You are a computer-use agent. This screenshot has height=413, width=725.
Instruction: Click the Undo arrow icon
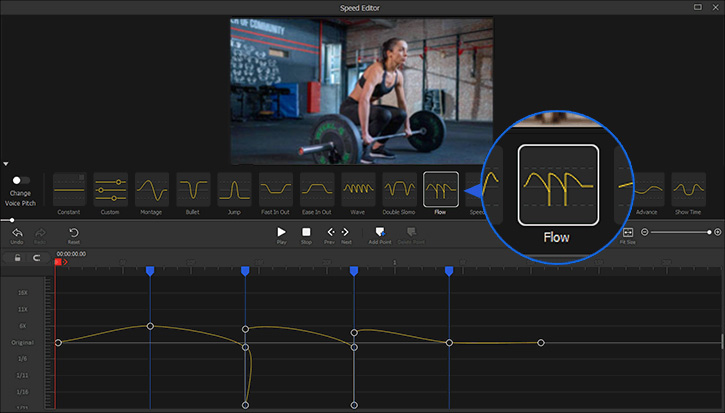click(17, 232)
